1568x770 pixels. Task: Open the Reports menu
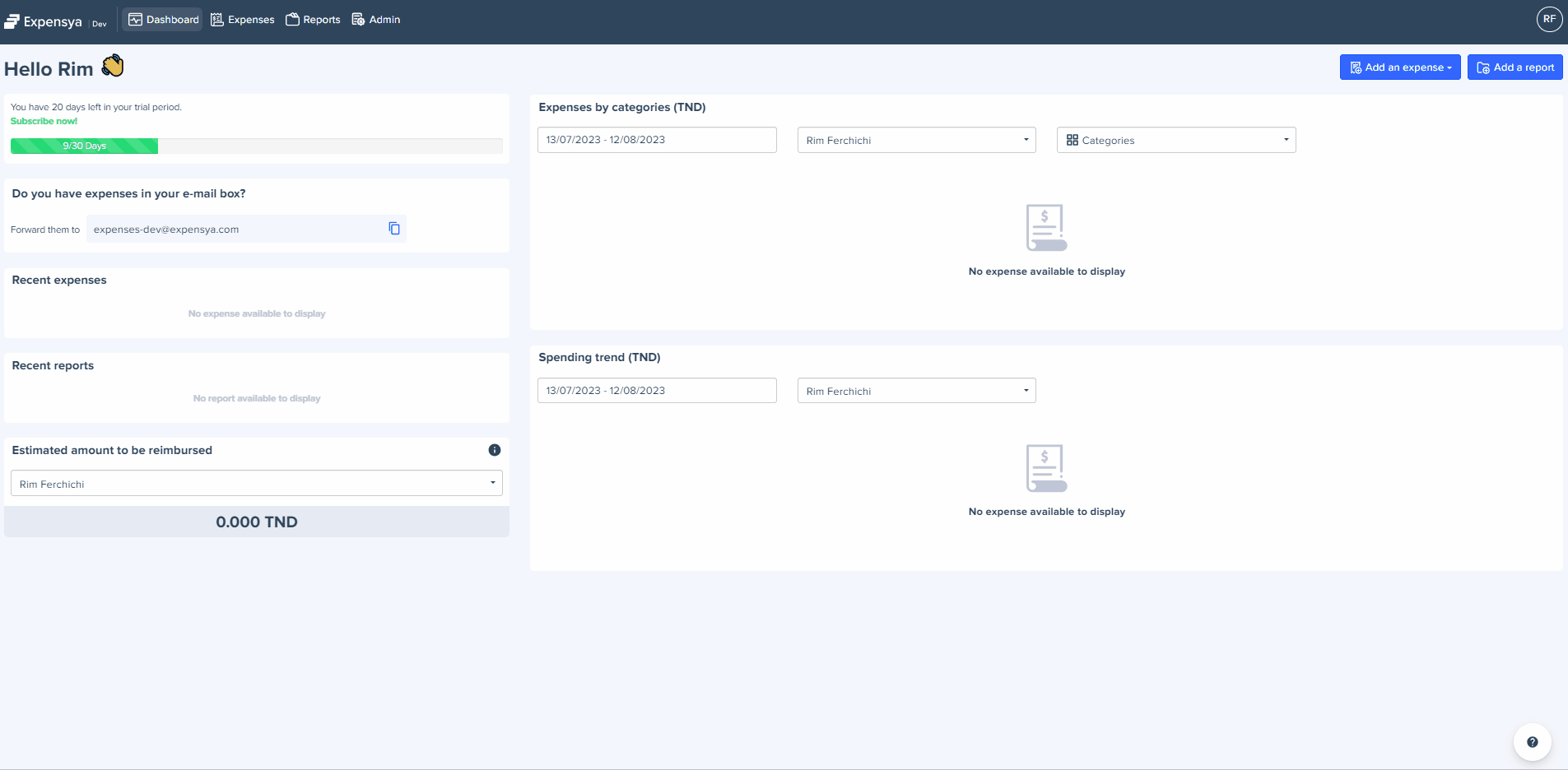313,20
